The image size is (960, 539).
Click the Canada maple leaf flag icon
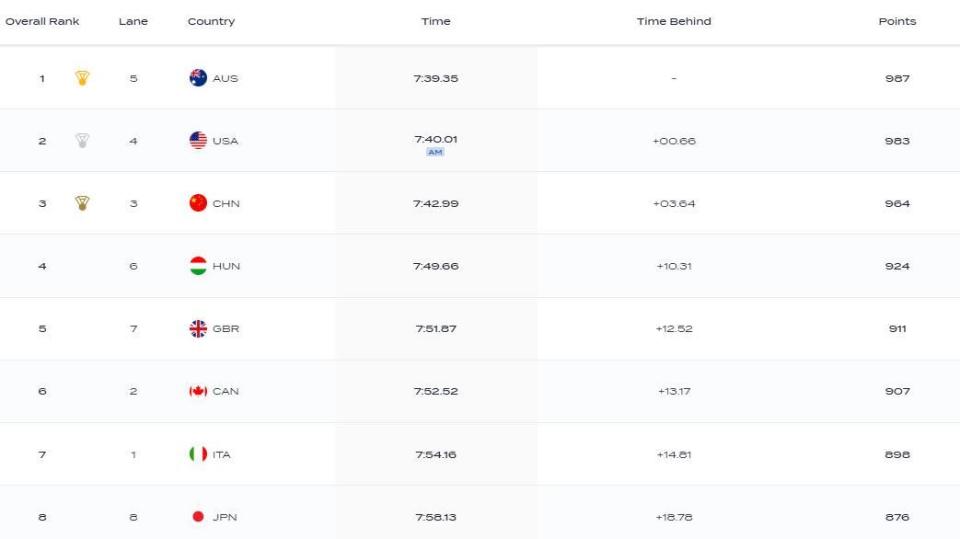point(198,391)
